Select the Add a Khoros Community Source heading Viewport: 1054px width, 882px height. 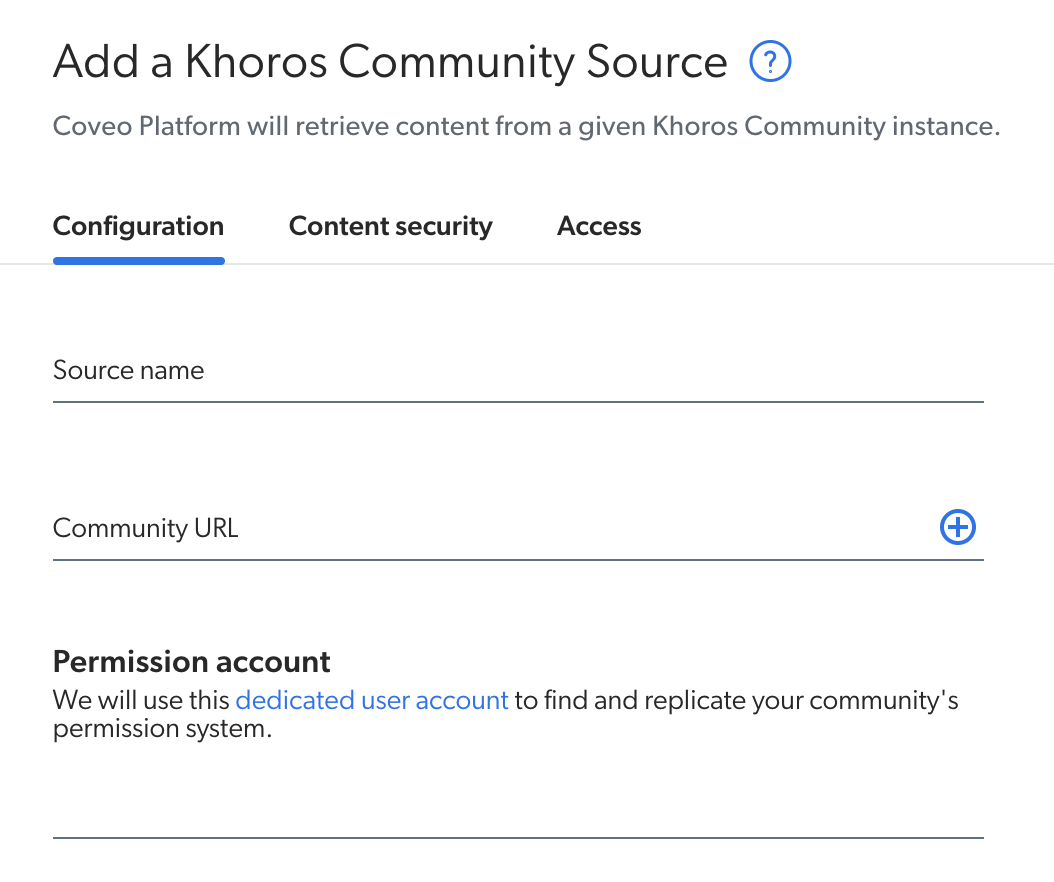[390, 62]
